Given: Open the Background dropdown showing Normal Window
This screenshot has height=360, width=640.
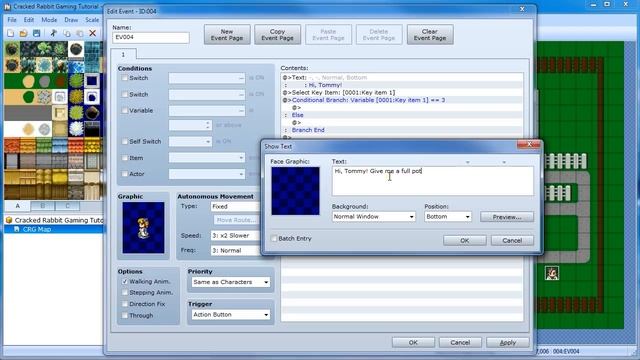Looking at the screenshot, I should (373, 216).
